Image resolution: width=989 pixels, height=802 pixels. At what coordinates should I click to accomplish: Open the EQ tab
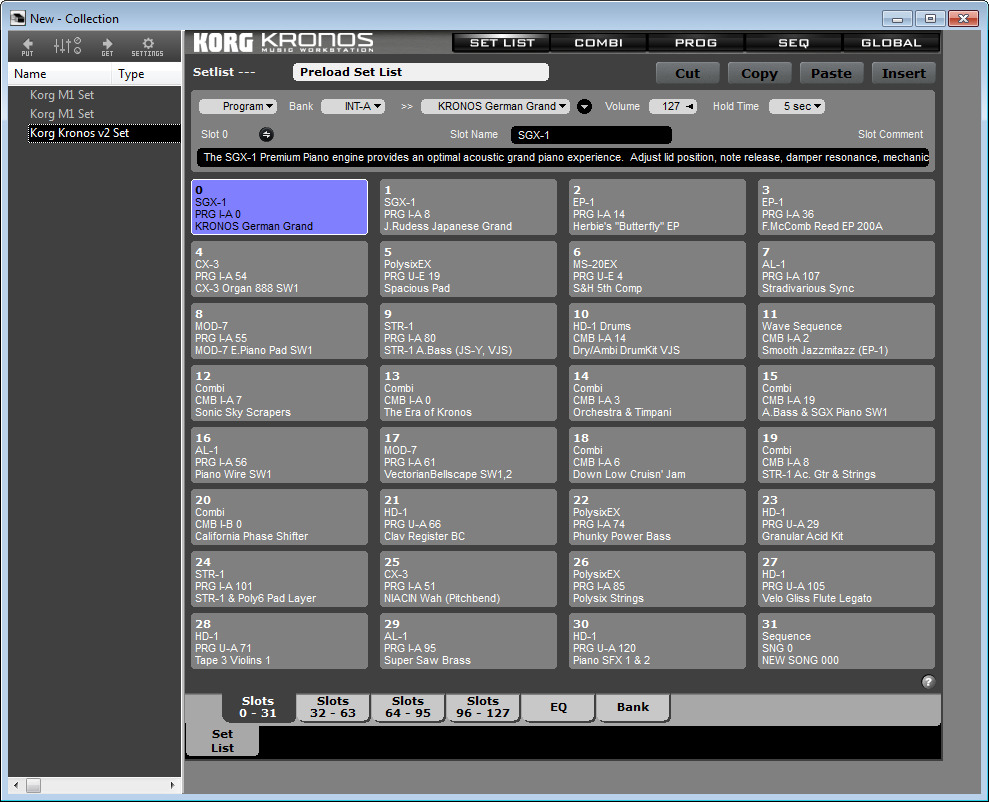coord(558,707)
